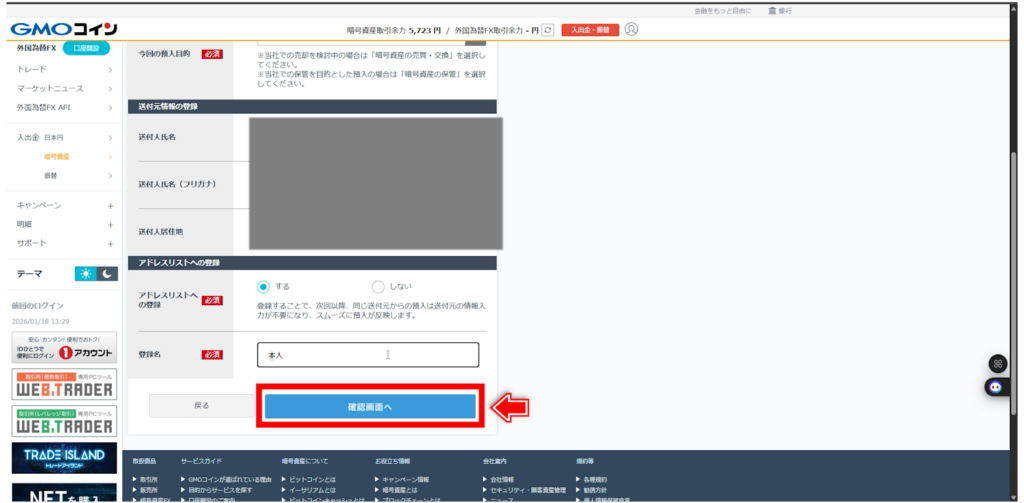The width and height of the screenshot is (1024, 503).
Task: Click the black floating widget icon above Discord
Action: 996,364
